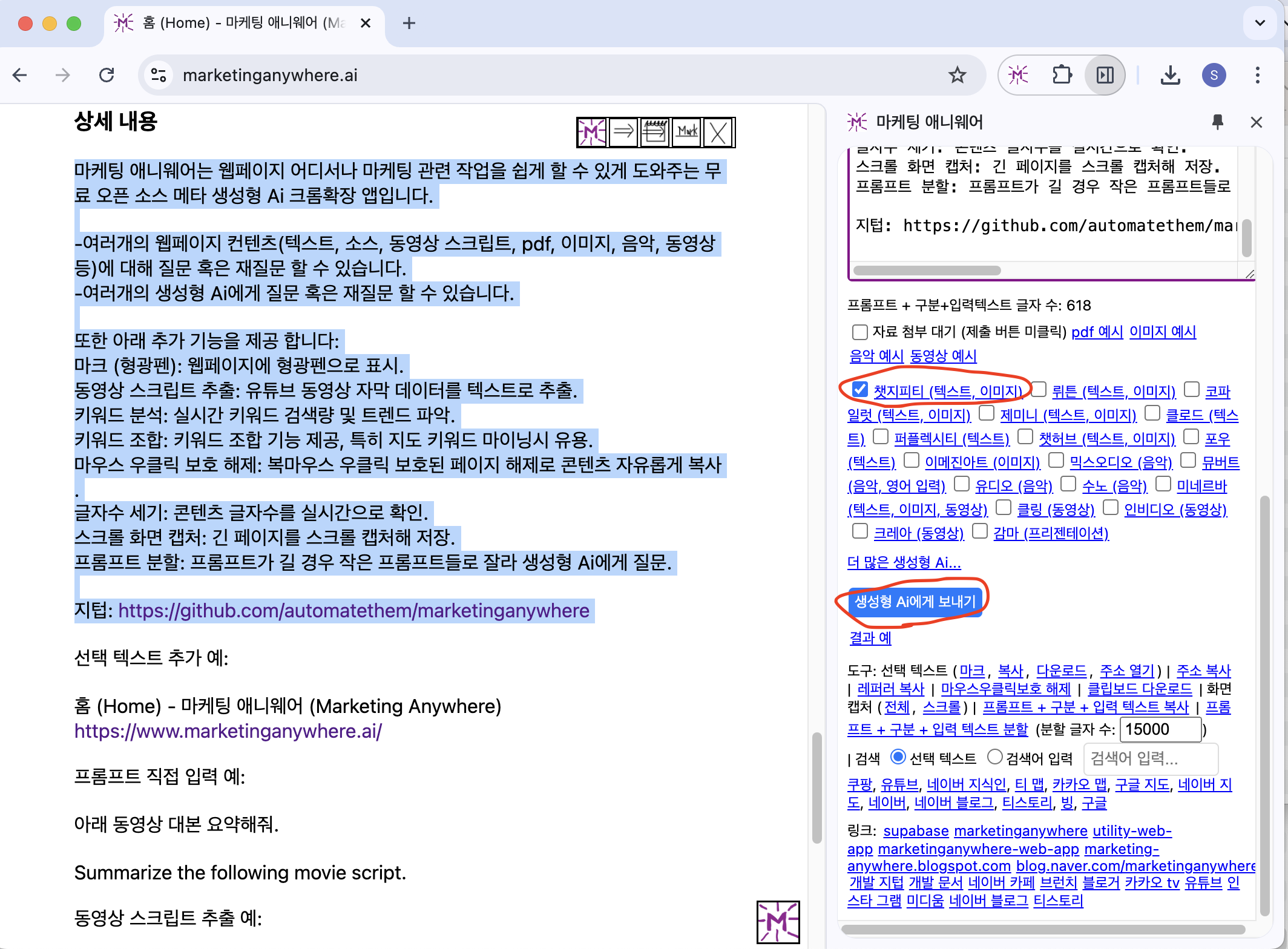Screen dimensions: 1288x949
Task: Click the 주소 복사 link
Action: point(1203,671)
